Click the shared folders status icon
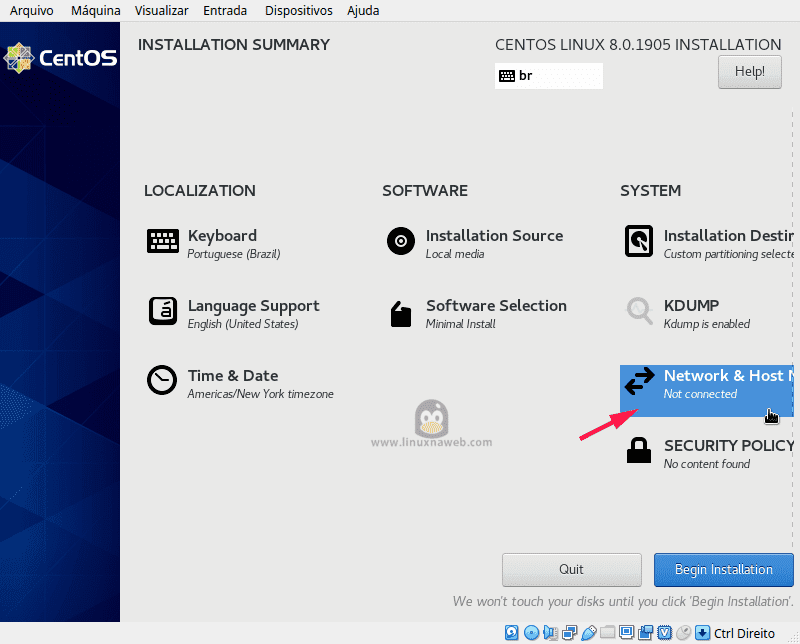 click(607, 633)
